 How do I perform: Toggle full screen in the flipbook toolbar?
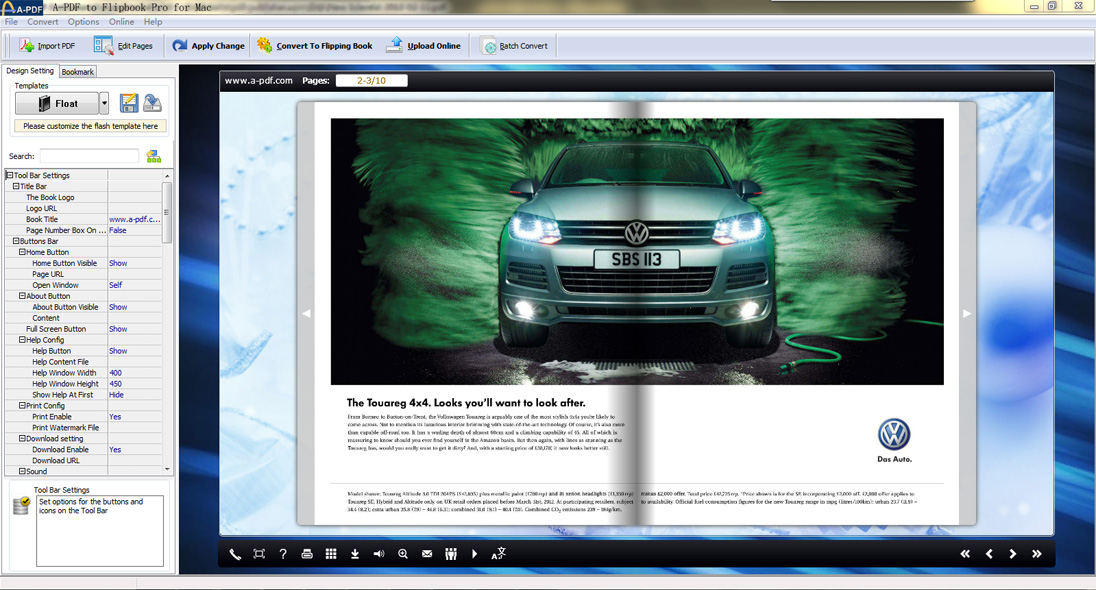(259, 554)
